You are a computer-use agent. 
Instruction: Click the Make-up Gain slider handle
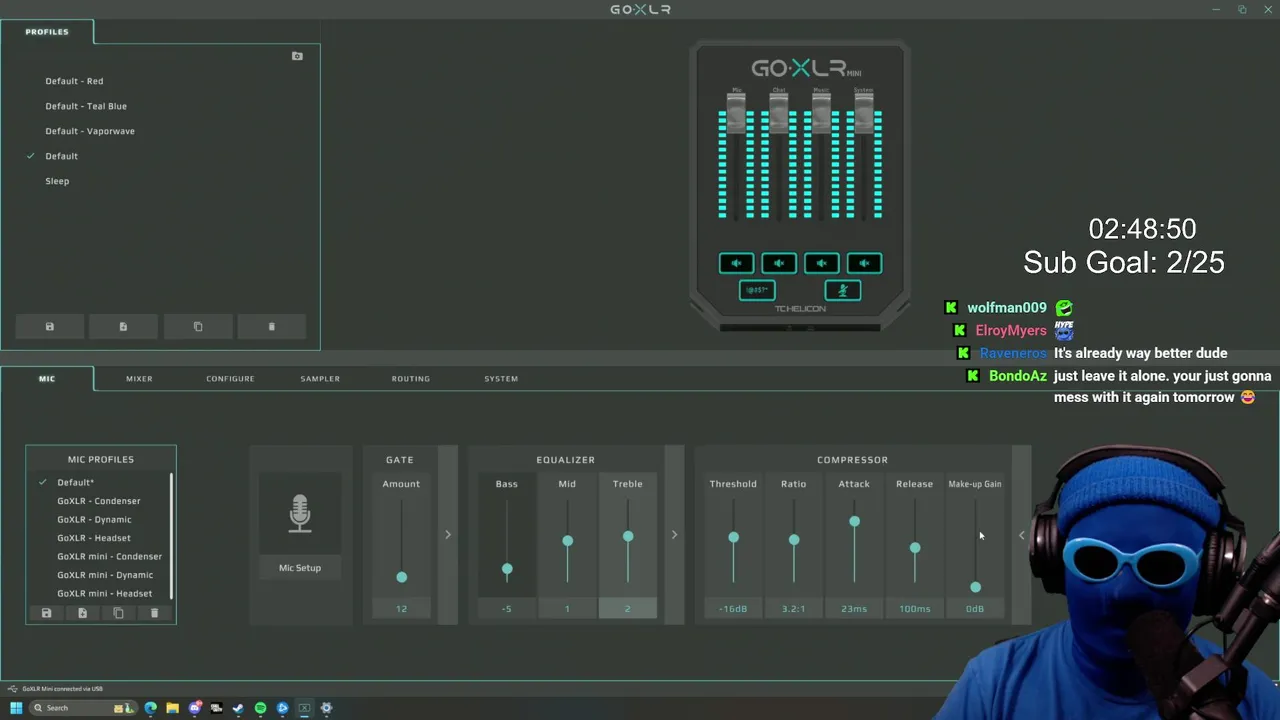pyautogui.click(x=975, y=587)
